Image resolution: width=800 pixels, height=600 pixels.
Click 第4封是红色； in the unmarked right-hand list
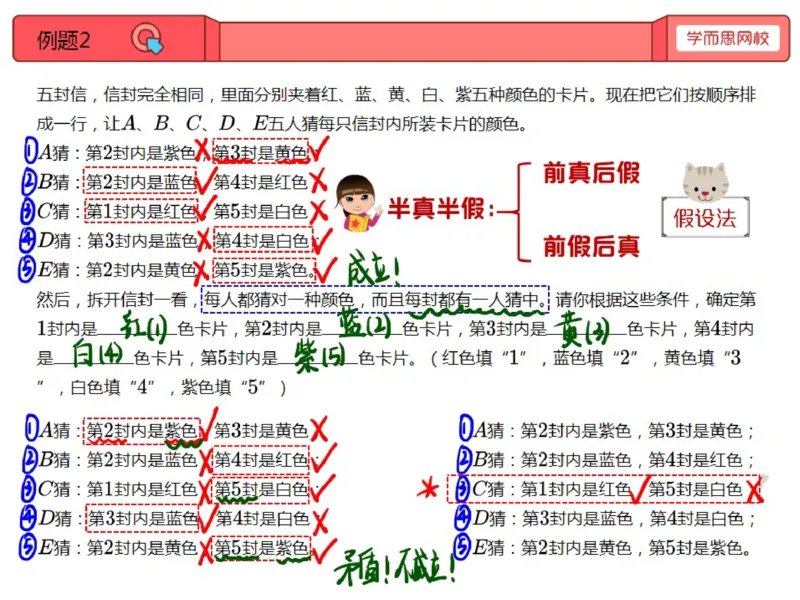point(702,460)
